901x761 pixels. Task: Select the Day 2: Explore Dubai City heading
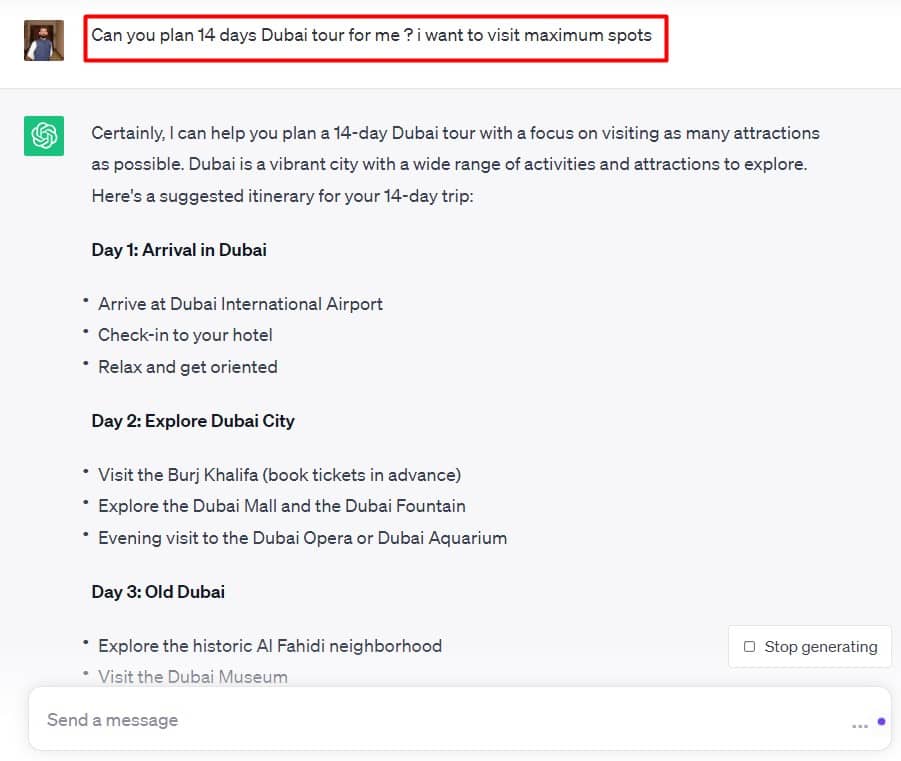coord(193,421)
